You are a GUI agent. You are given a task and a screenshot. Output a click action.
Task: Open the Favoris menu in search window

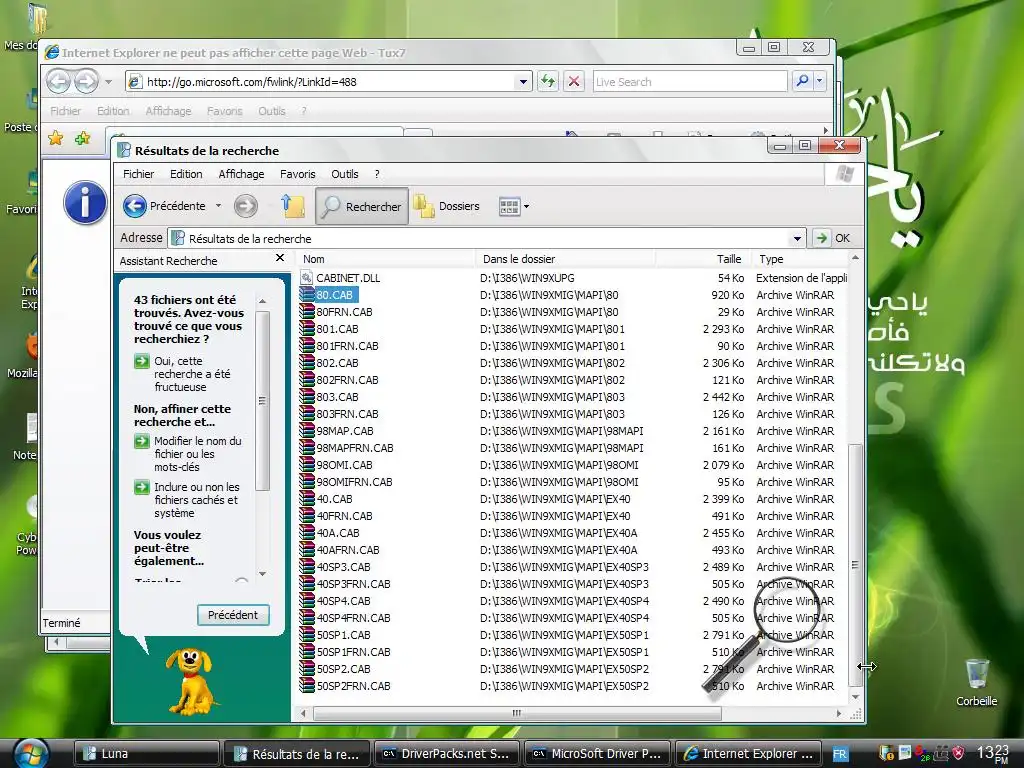click(x=298, y=174)
